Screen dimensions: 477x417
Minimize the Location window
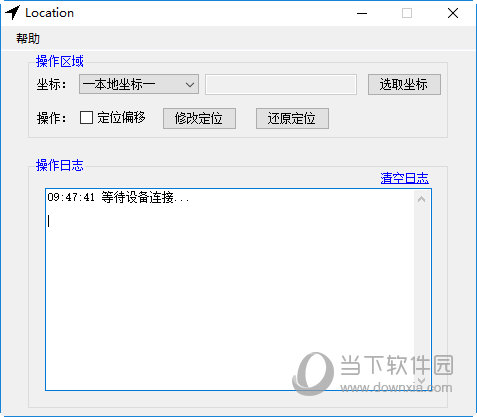coord(362,13)
